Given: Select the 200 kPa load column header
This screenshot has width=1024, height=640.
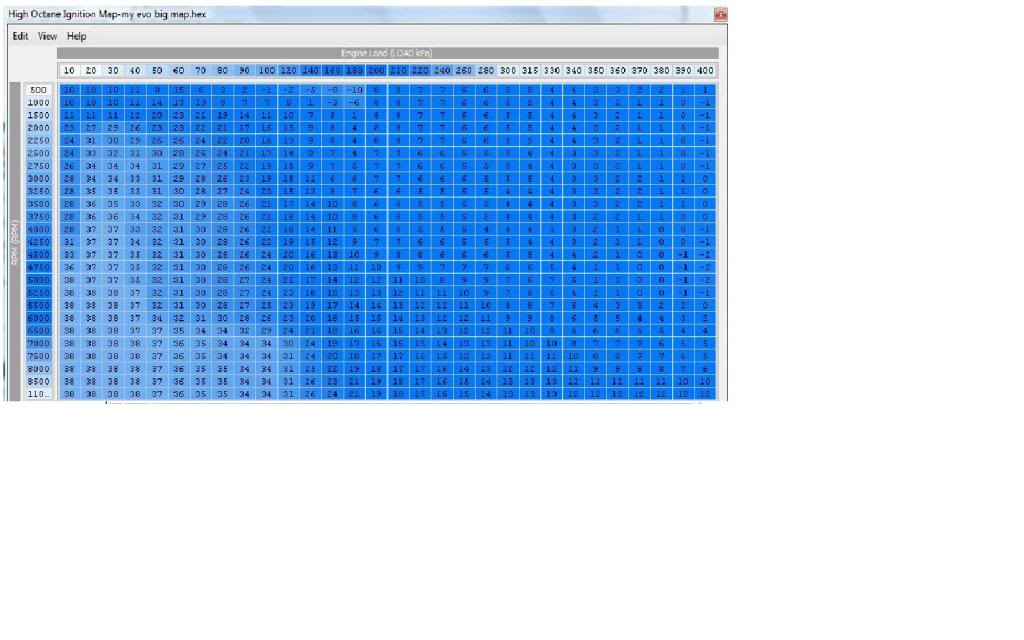Looking at the screenshot, I should point(376,71).
